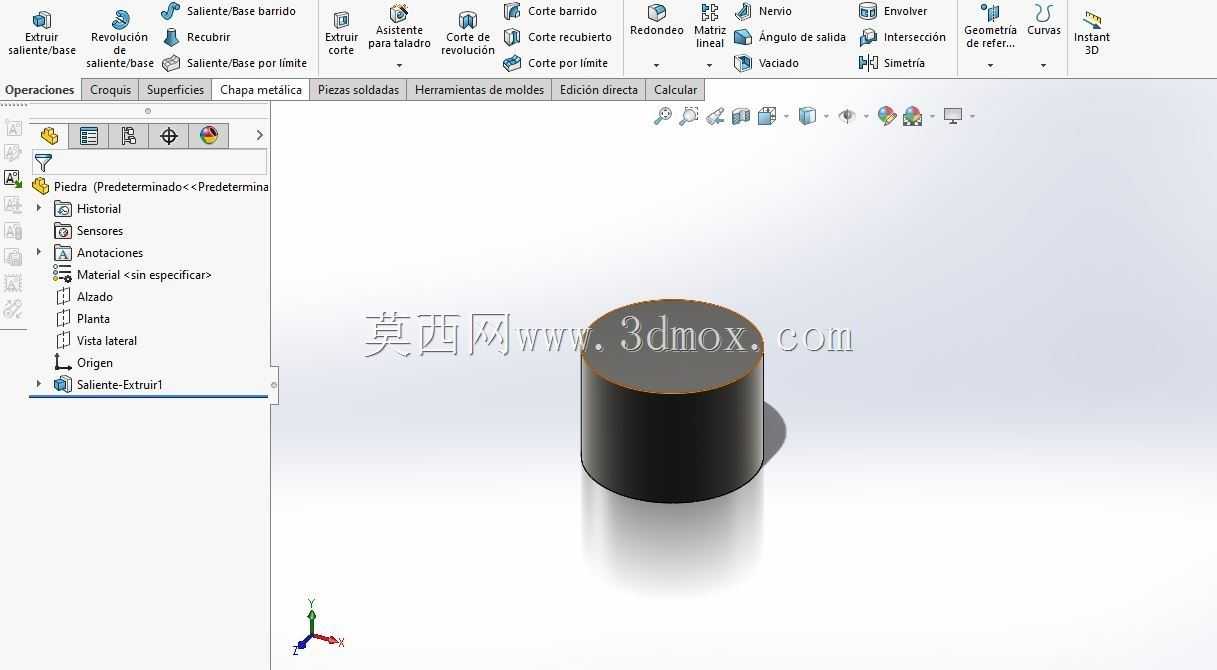Select Revolución de saliente/base tool
1217x670 pixels.
pos(120,39)
